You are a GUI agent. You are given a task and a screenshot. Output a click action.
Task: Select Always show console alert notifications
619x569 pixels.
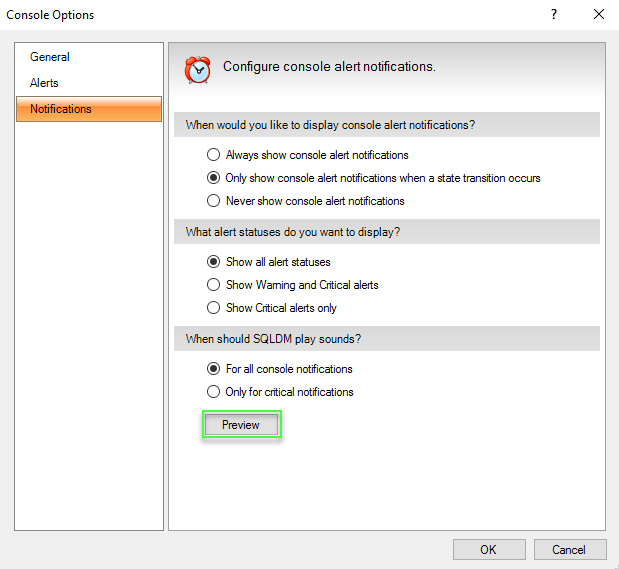coord(213,155)
